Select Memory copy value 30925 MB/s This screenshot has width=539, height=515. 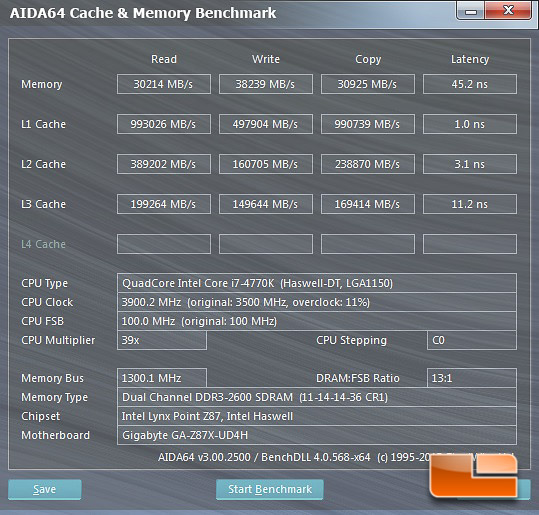point(367,84)
